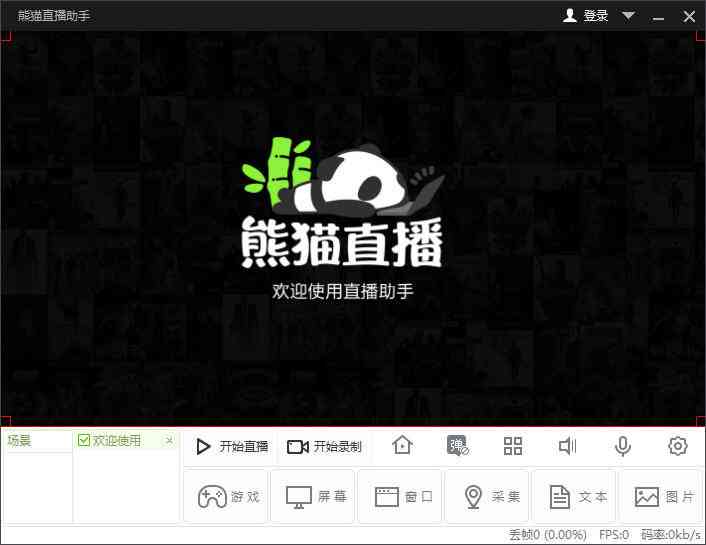Toggle the microphone icon
The height and width of the screenshot is (545, 706).
pyautogui.click(x=623, y=446)
